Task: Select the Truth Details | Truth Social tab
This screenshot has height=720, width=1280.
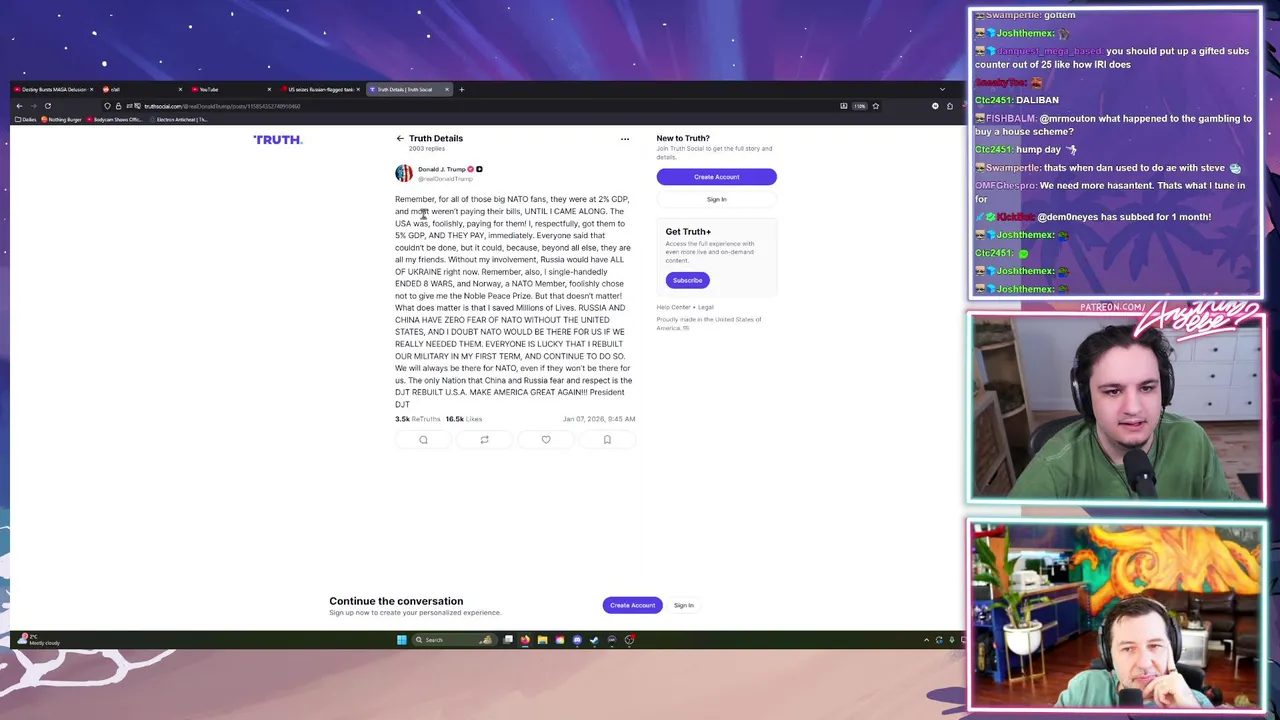Action: 409,90
